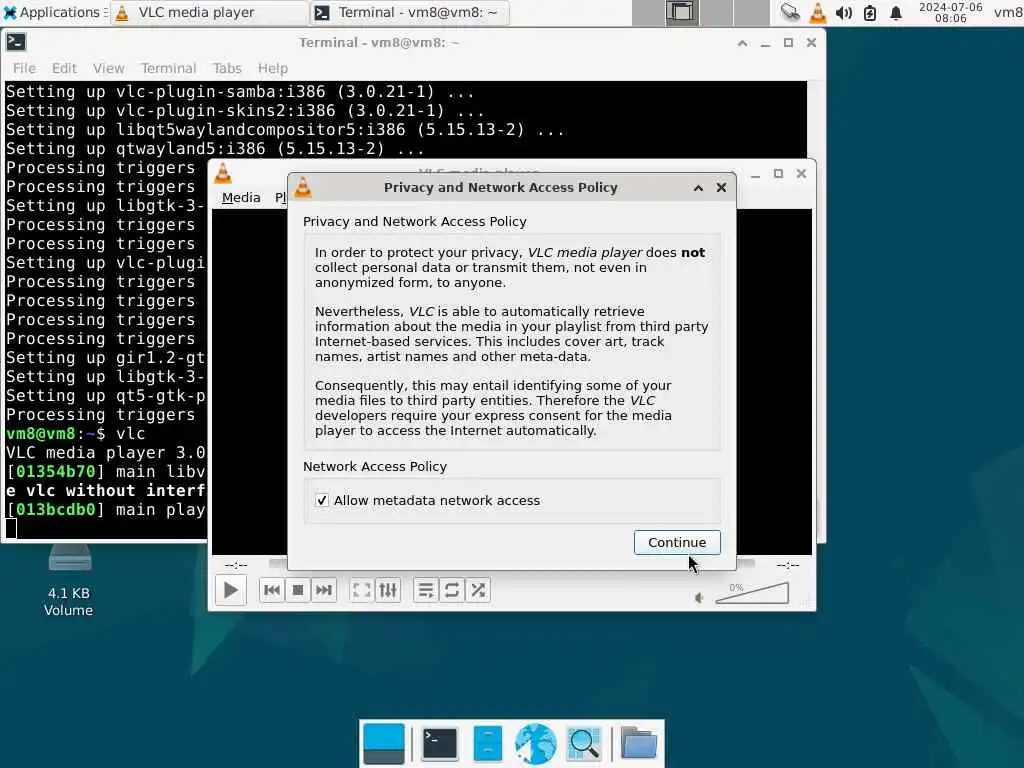
Task: Open the Terminal Edit menu
Action: click(x=64, y=68)
